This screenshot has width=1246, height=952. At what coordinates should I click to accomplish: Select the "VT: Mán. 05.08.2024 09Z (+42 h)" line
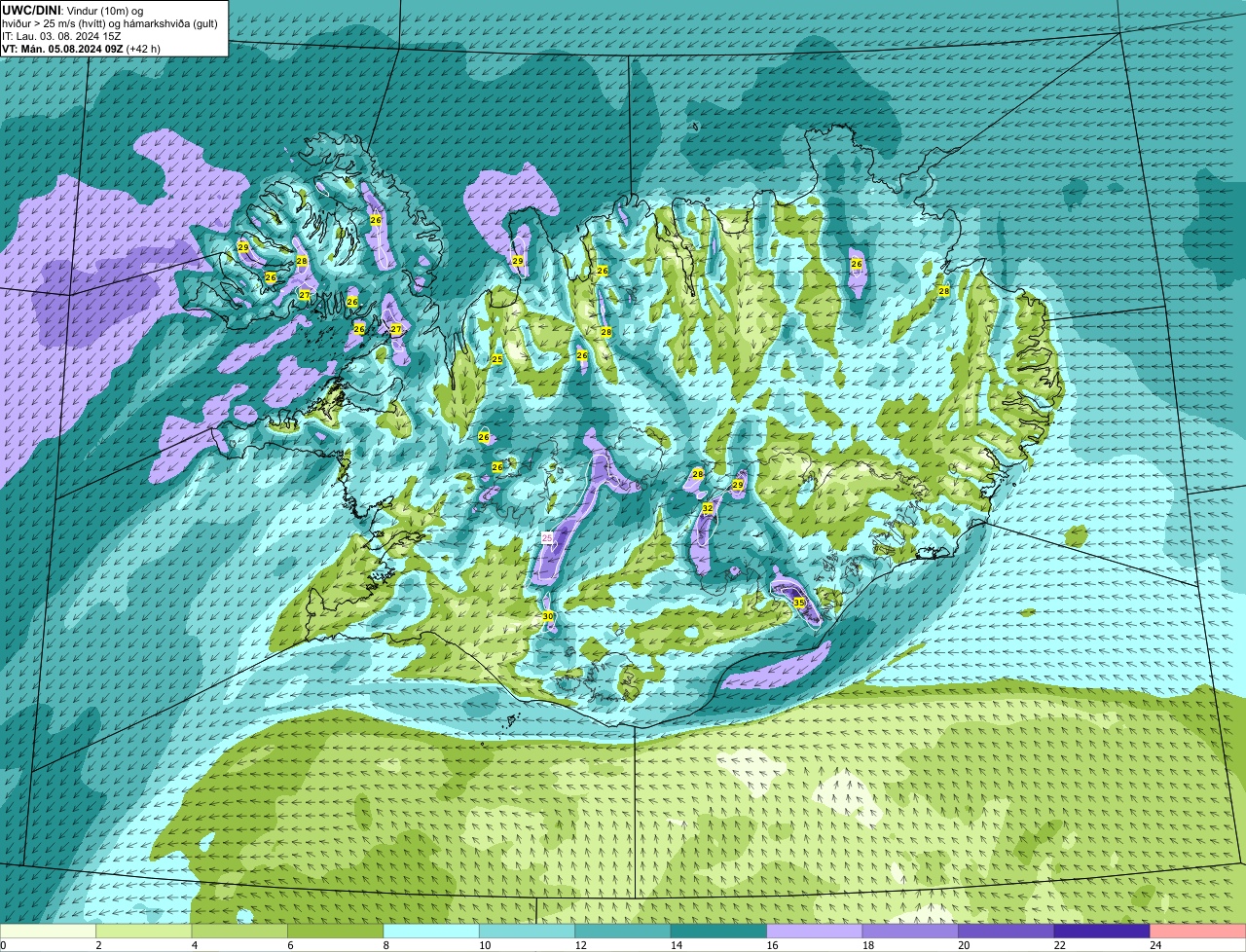point(82,48)
